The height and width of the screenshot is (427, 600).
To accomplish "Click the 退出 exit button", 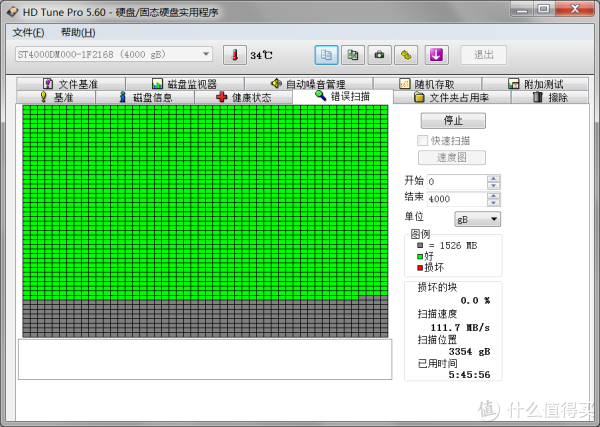I will [483, 55].
